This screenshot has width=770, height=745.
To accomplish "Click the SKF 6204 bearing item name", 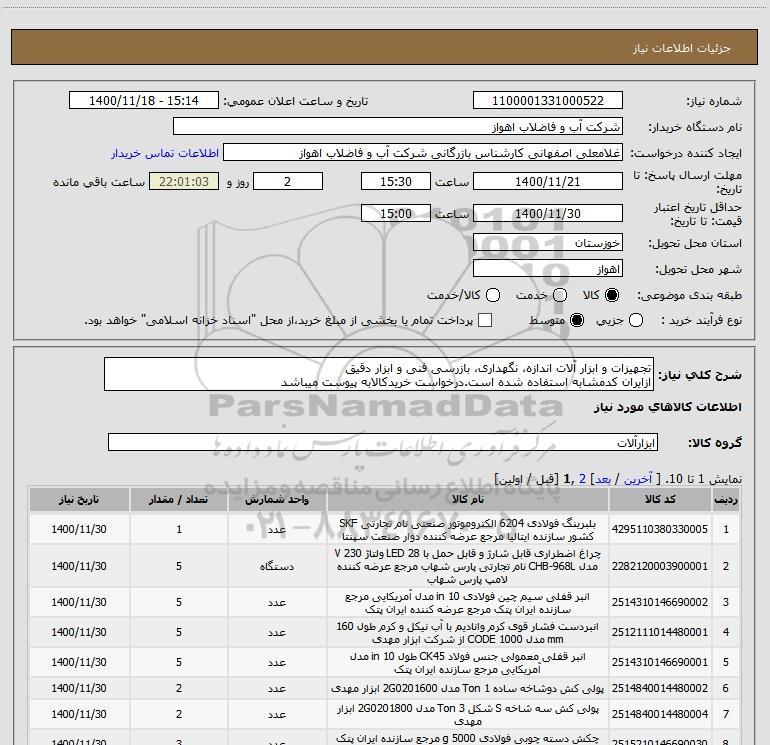I will coord(468,529).
